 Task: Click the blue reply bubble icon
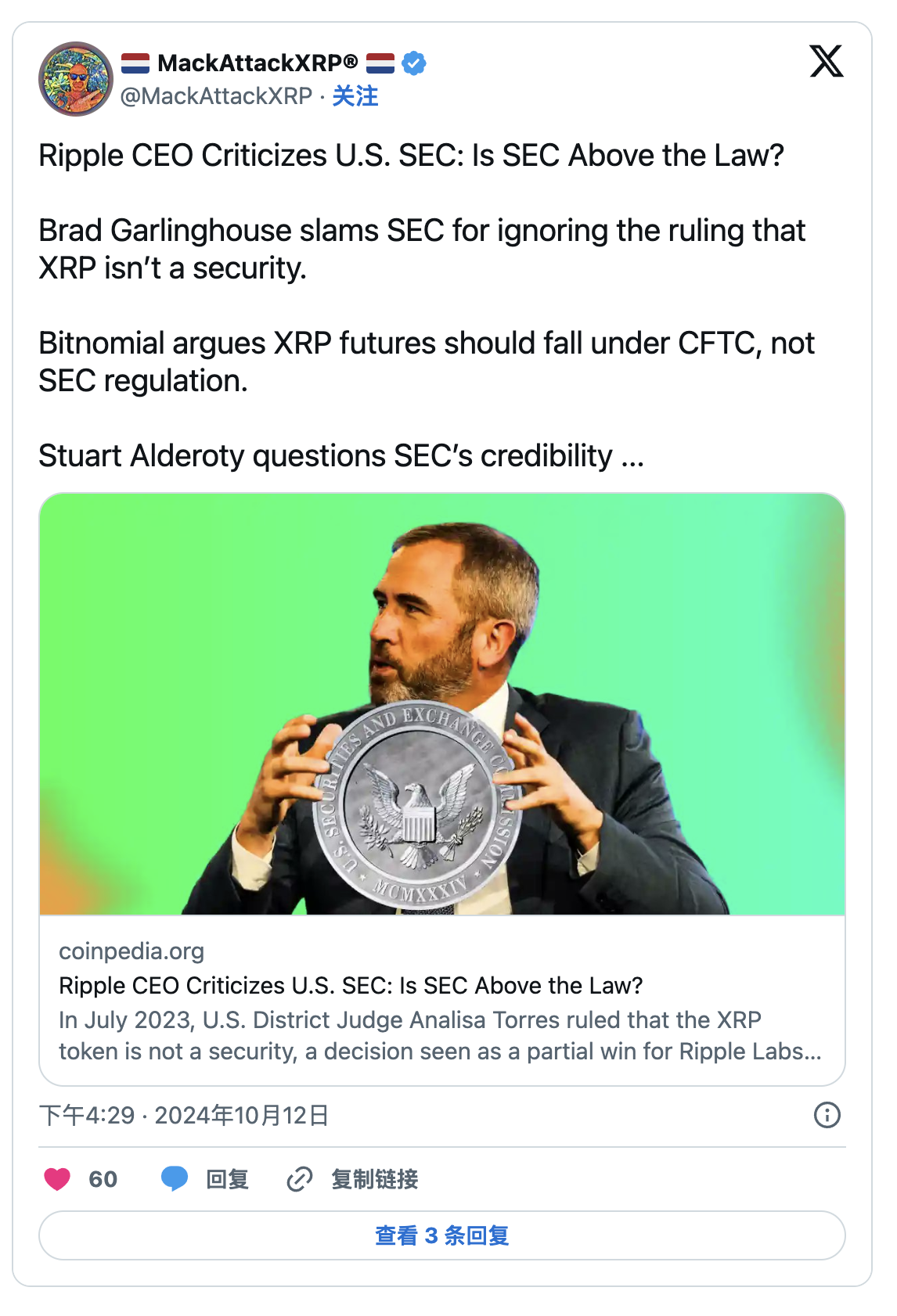174,1178
